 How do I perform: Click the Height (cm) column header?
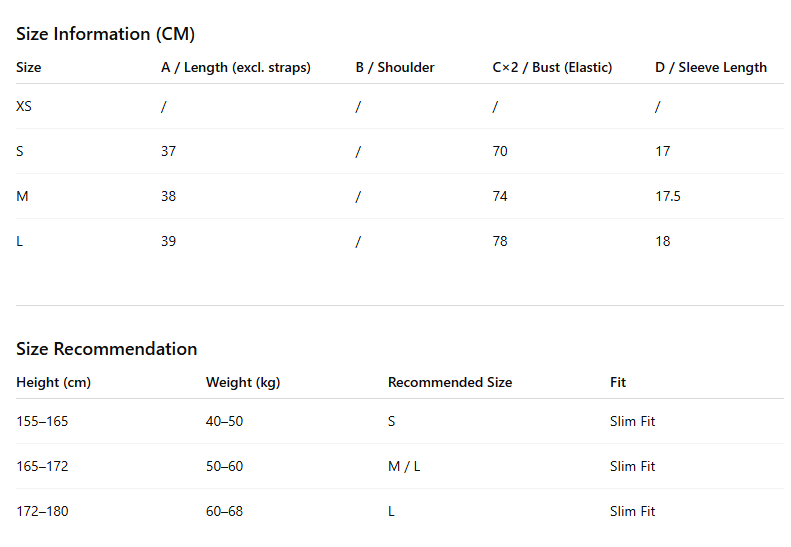coord(53,382)
